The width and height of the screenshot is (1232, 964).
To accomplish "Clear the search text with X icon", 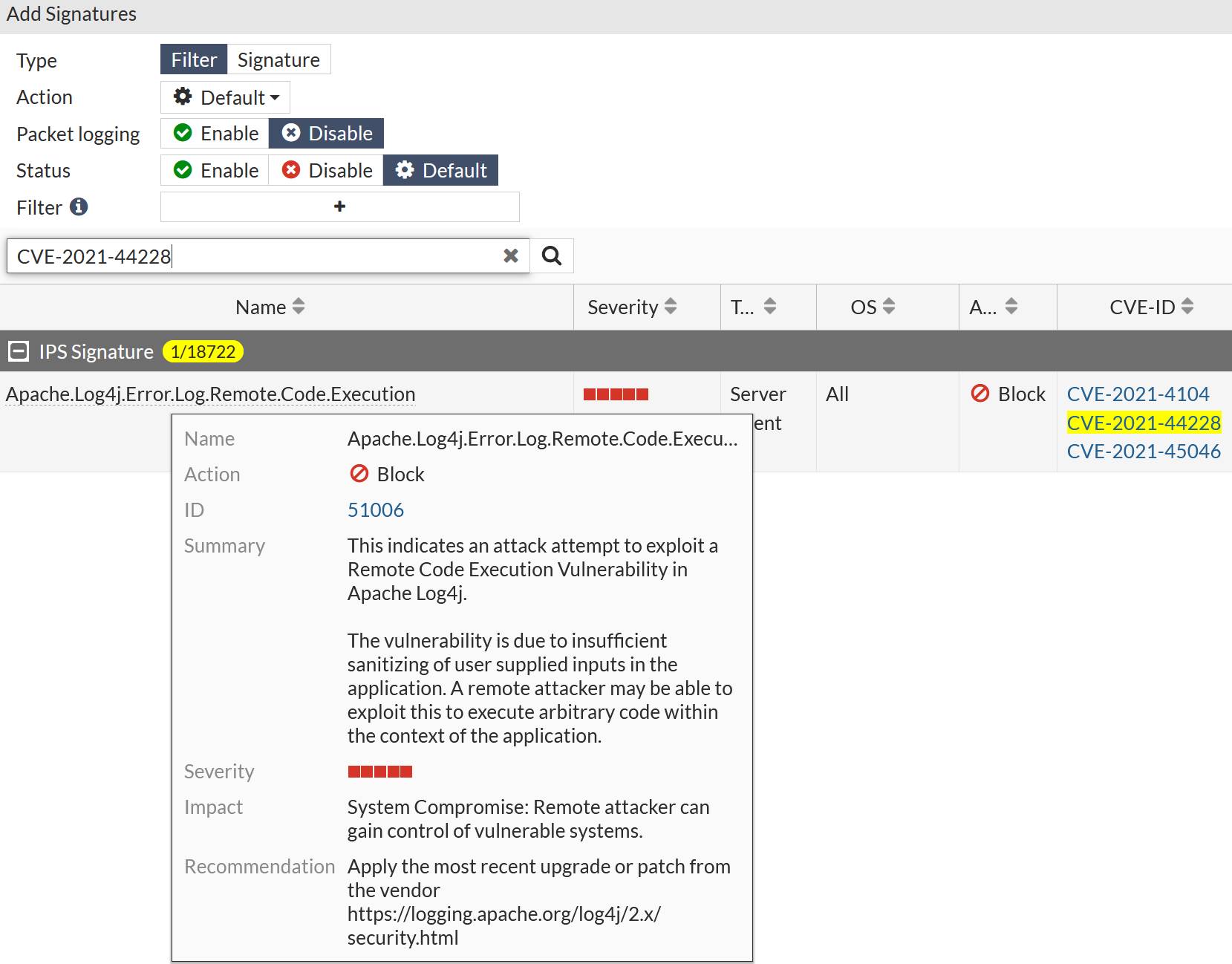I will [511, 255].
